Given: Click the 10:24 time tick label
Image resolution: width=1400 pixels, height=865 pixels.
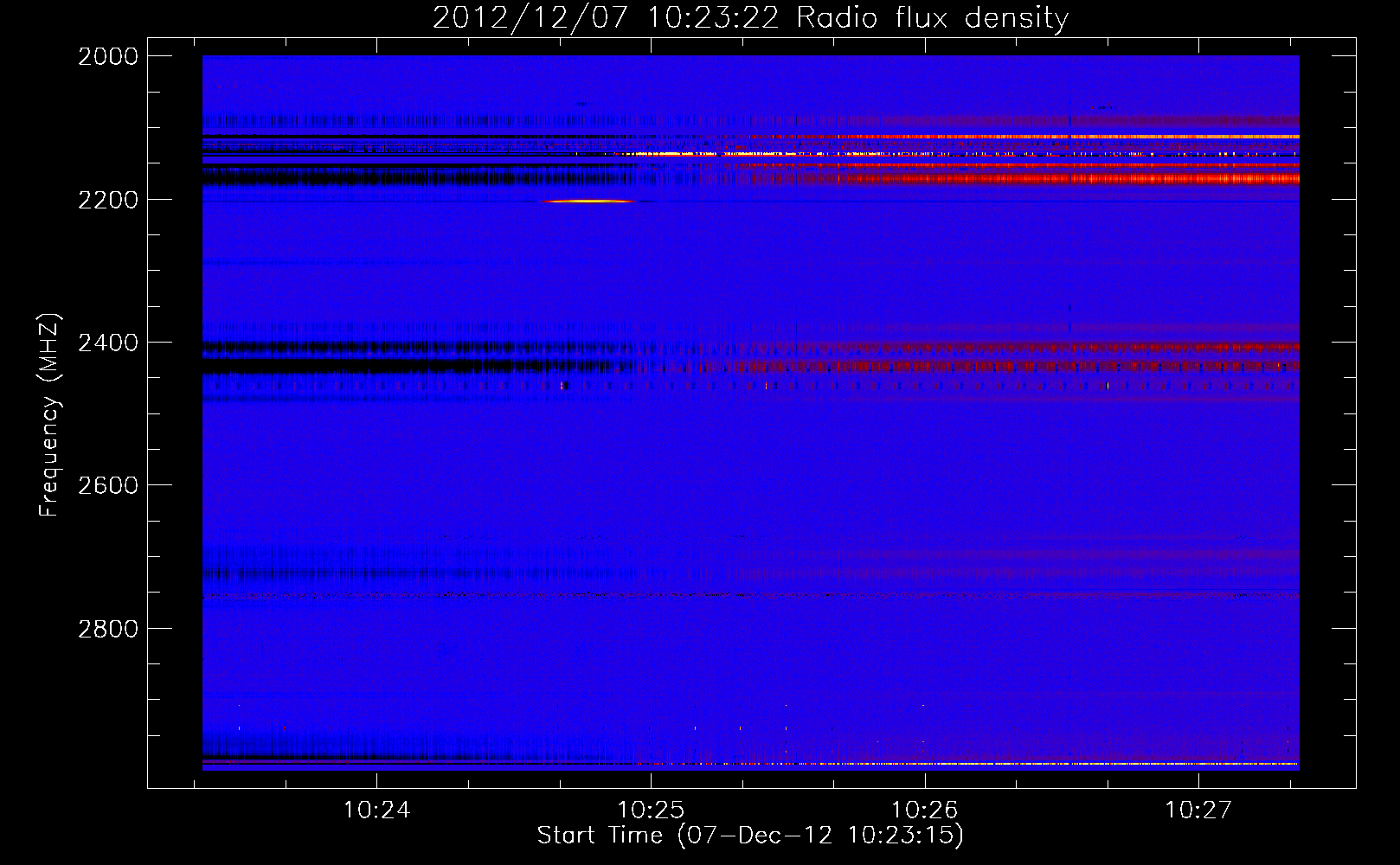Looking at the screenshot, I should pyautogui.click(x=376, y=811).
